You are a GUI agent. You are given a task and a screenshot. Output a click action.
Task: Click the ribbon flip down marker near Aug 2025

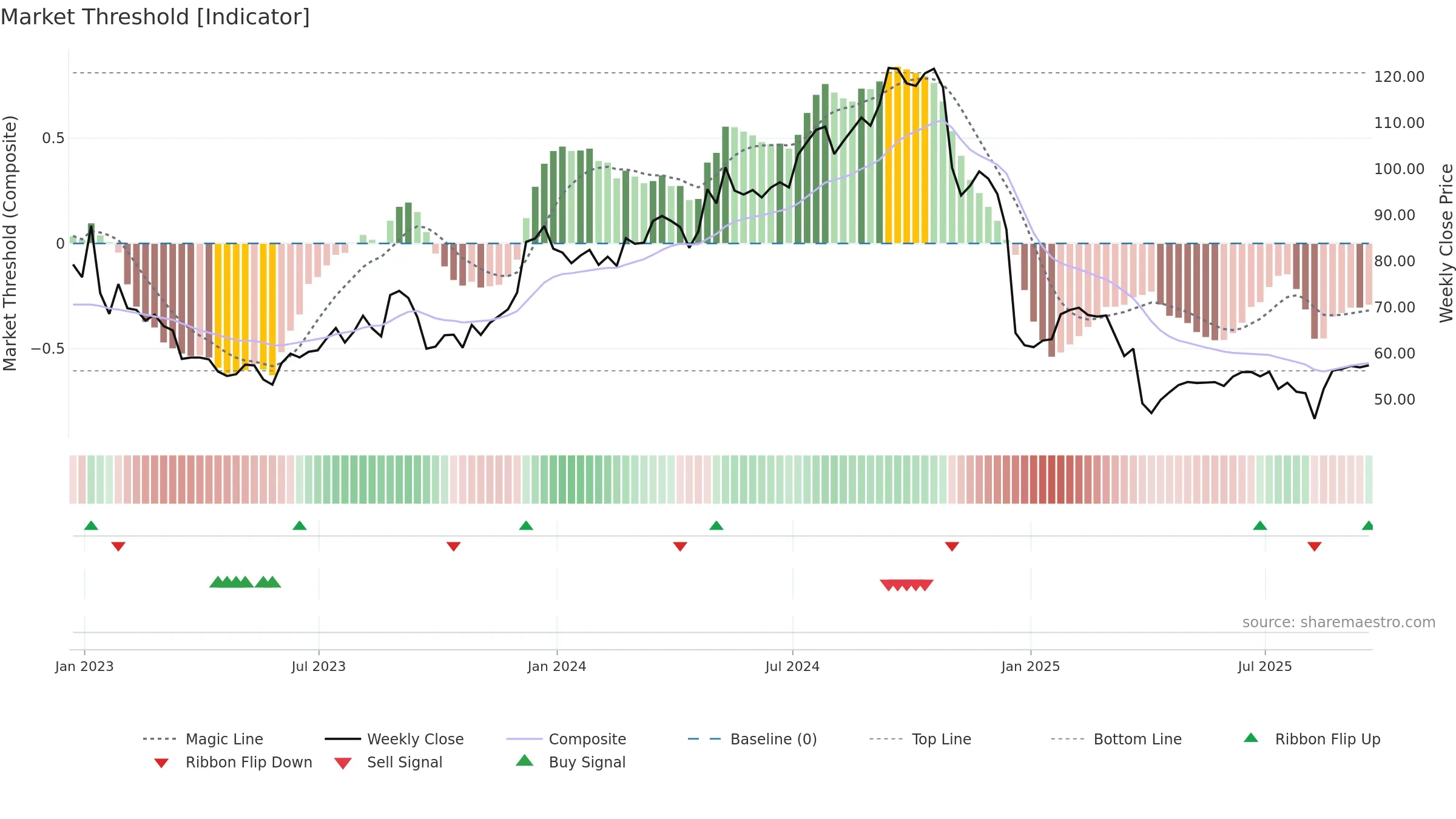(1315, 547)
